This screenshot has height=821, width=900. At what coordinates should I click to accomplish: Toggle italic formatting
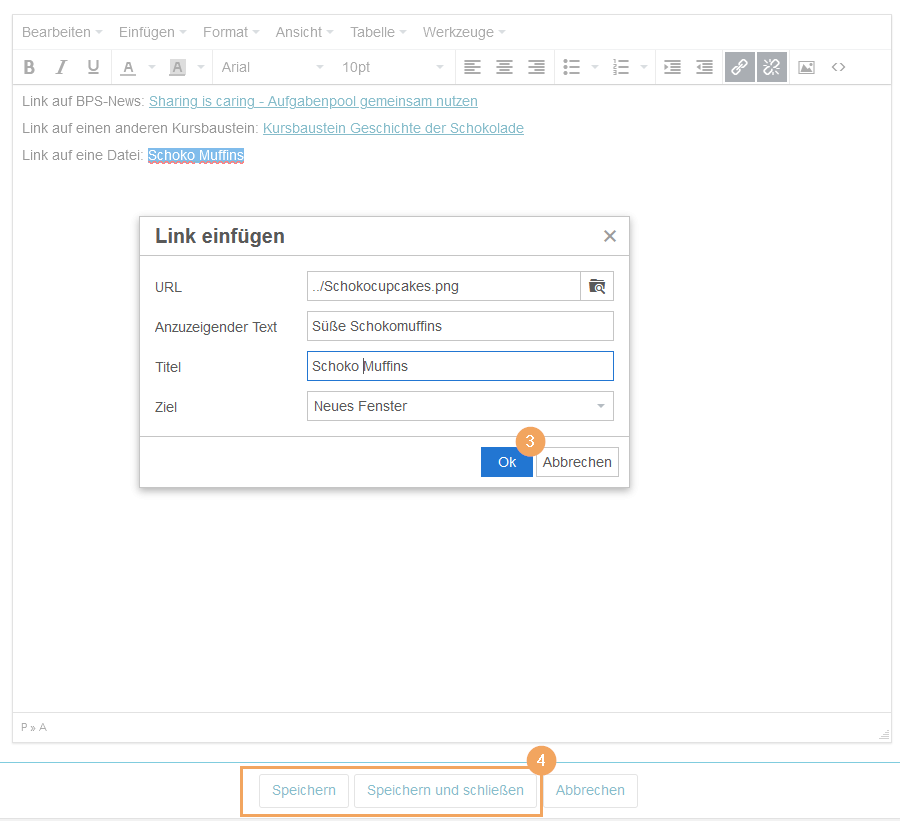click(x=61, y=67)
